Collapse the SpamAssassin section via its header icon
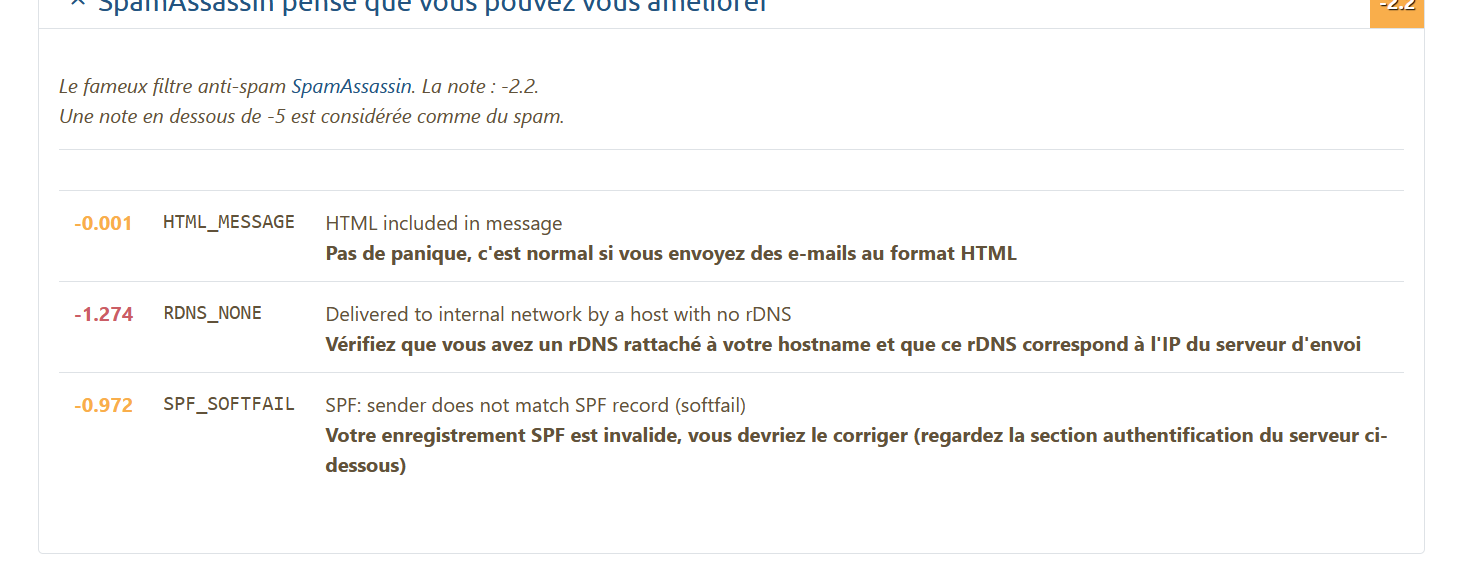This screenshot has width=1458, height=567. [77, 3]
